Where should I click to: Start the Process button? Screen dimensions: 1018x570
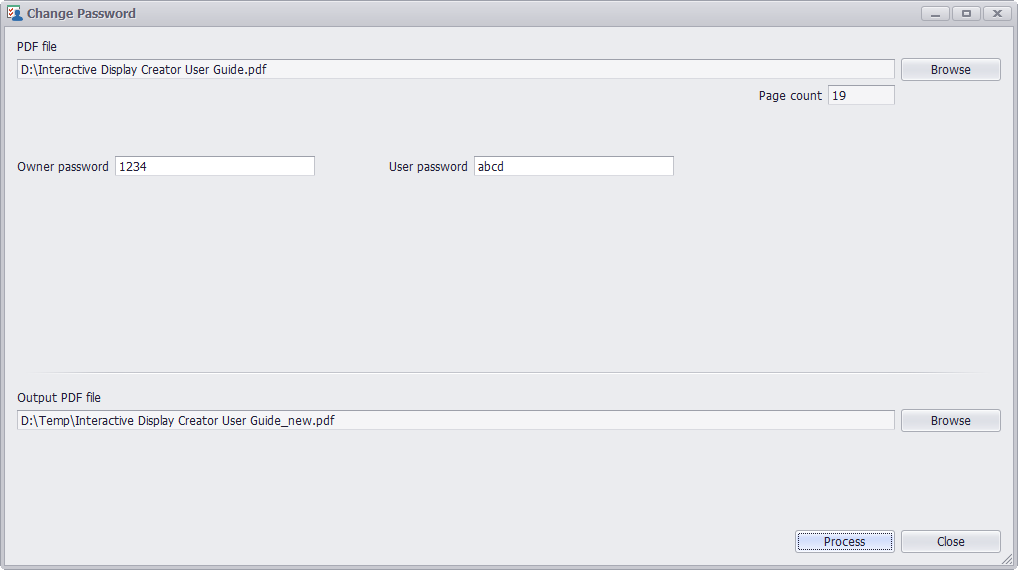click(x=845, y=541)
